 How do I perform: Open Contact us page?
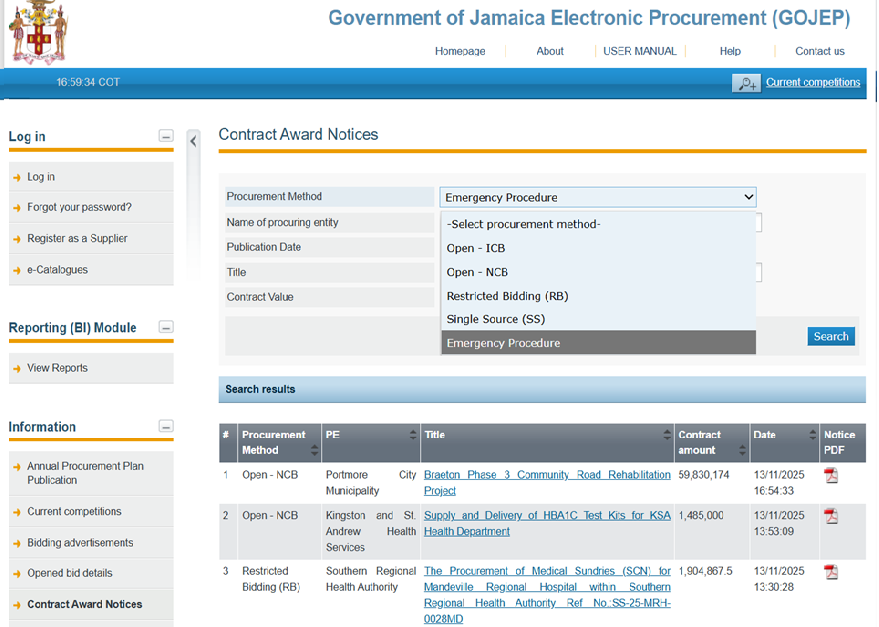(x=820, y=51)
